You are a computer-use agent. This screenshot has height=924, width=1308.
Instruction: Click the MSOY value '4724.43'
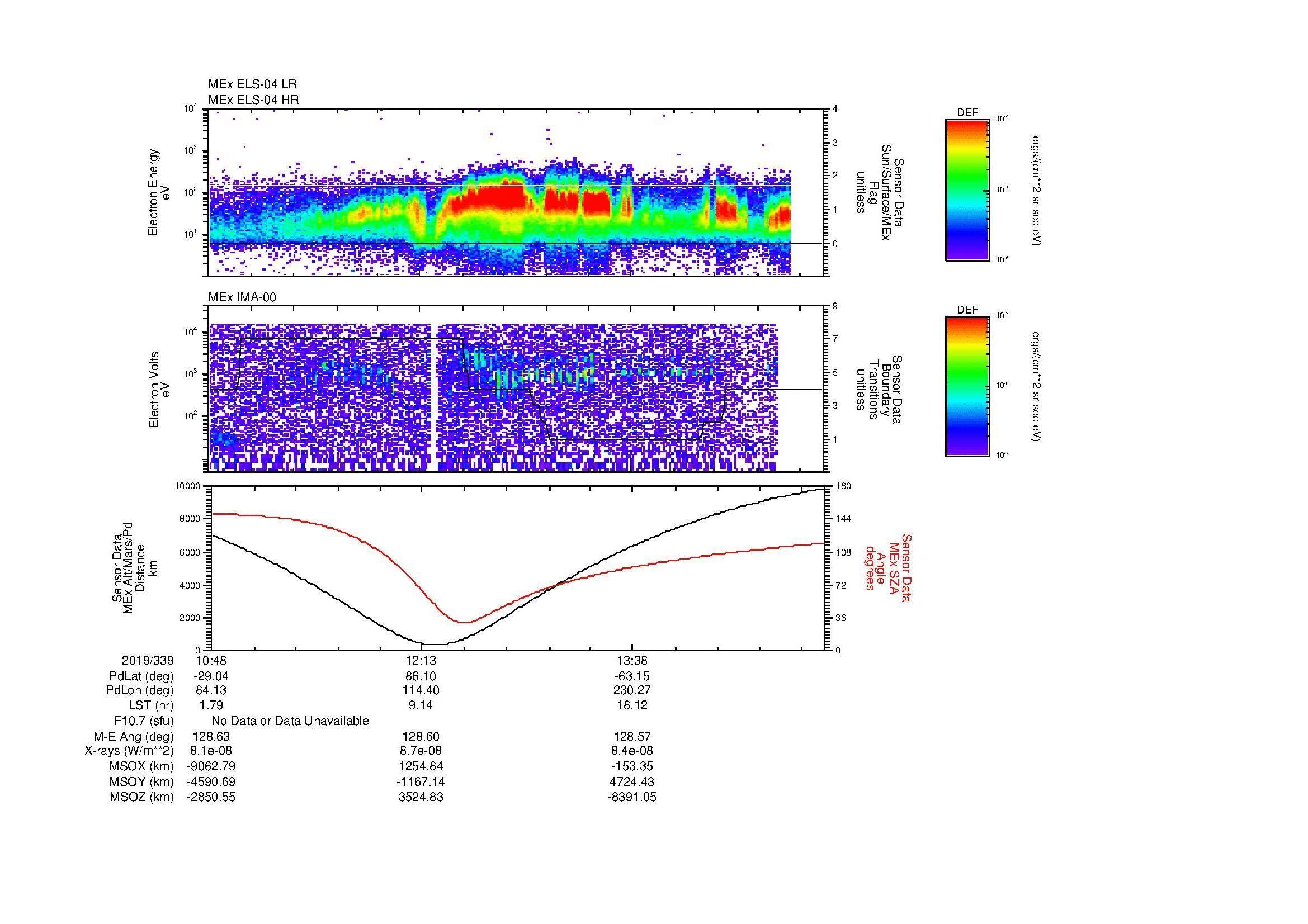(632, 781)
